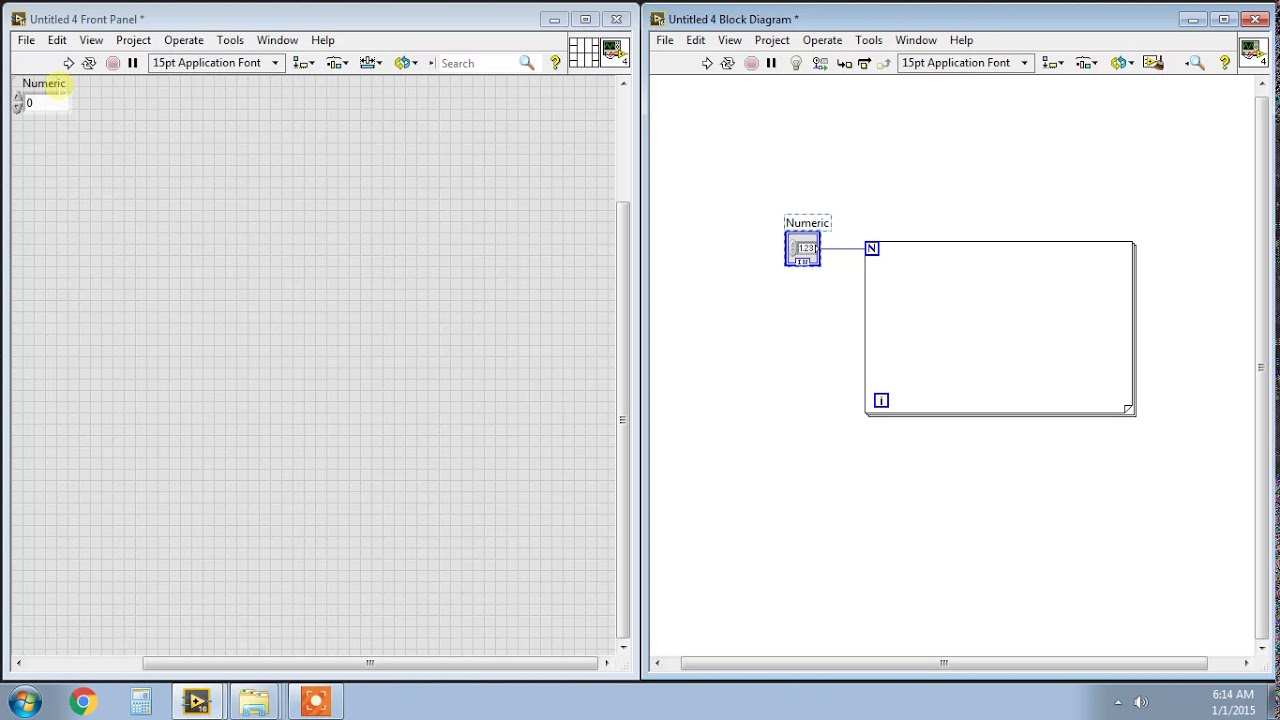Open Window menu in Block Diagram window
The image size is (1280, 720).
pyautogui.click(x=916, y=40)
